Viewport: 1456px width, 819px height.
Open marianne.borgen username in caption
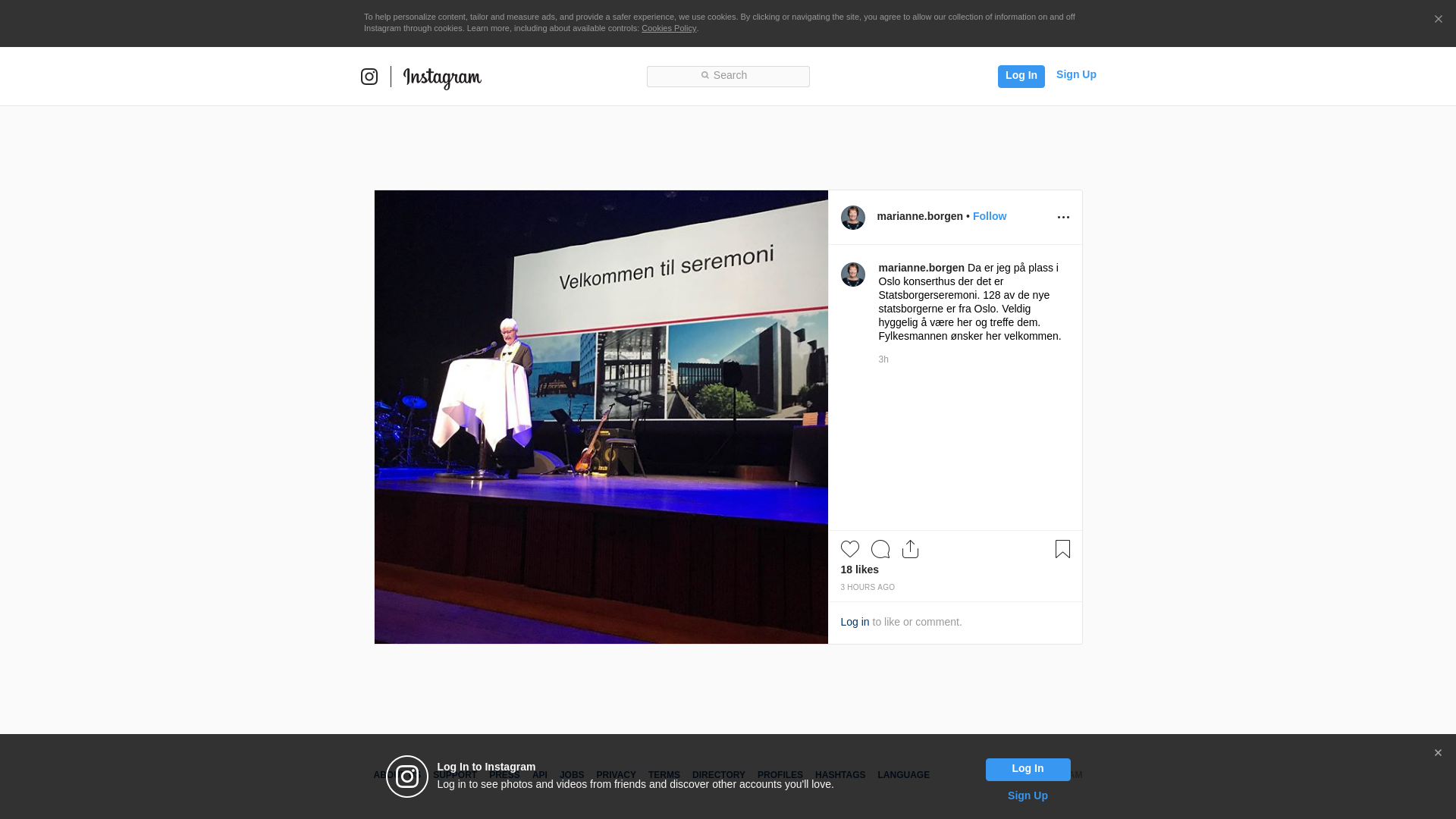tap(921, 268)
